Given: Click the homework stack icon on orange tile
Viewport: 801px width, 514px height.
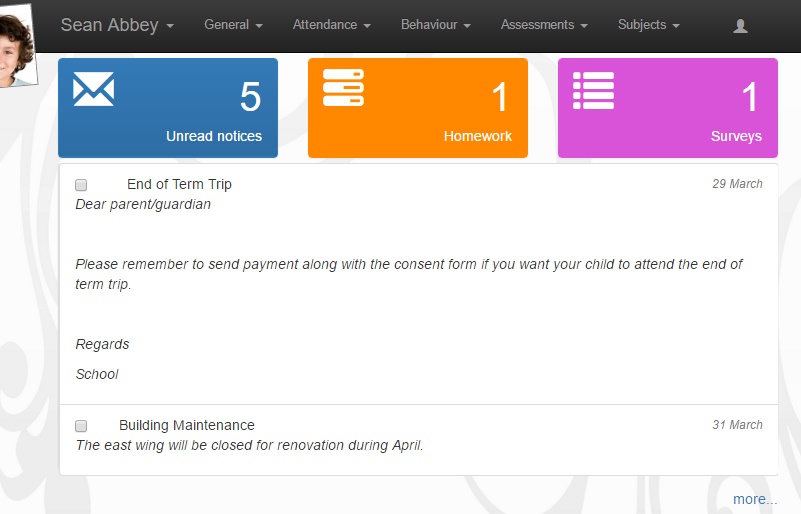Looking at the screenshot, I should pyautogui.click(x=343, y=87).
